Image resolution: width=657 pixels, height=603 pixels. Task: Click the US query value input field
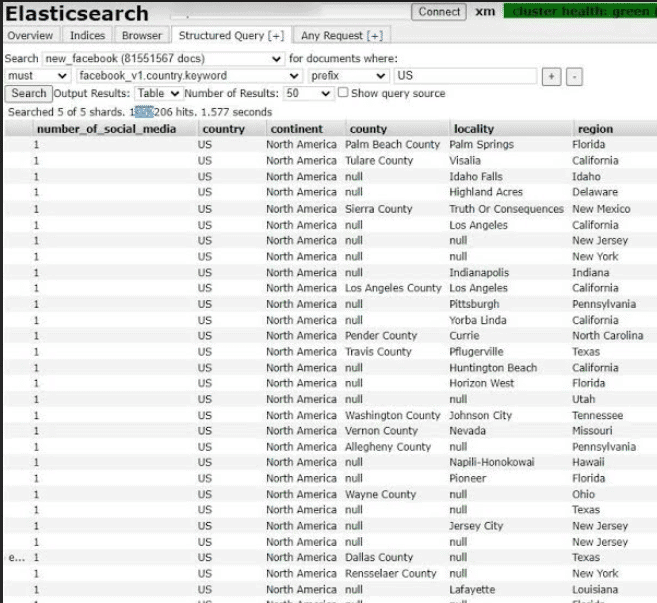point(465,76)
